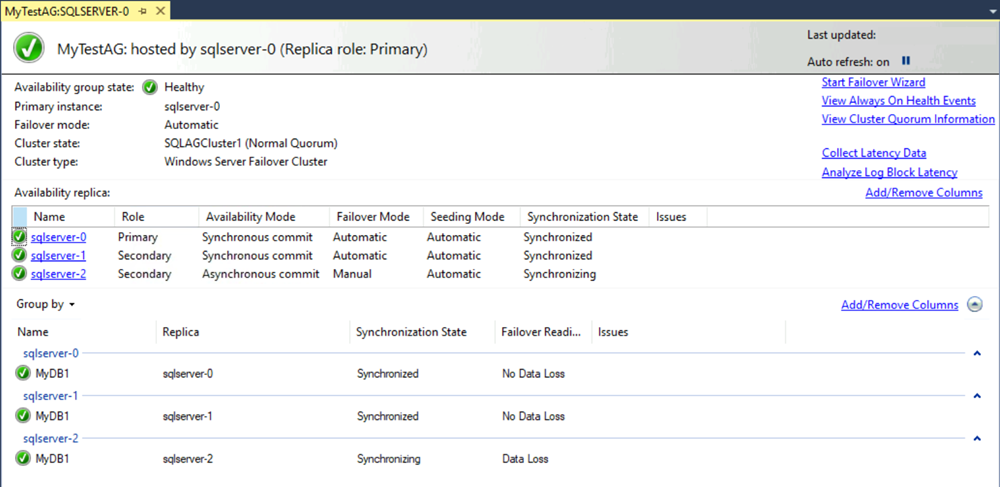Click the green check icon for sqlserver-1 replica
The image size is (1000, 487).
coord(20,256)
